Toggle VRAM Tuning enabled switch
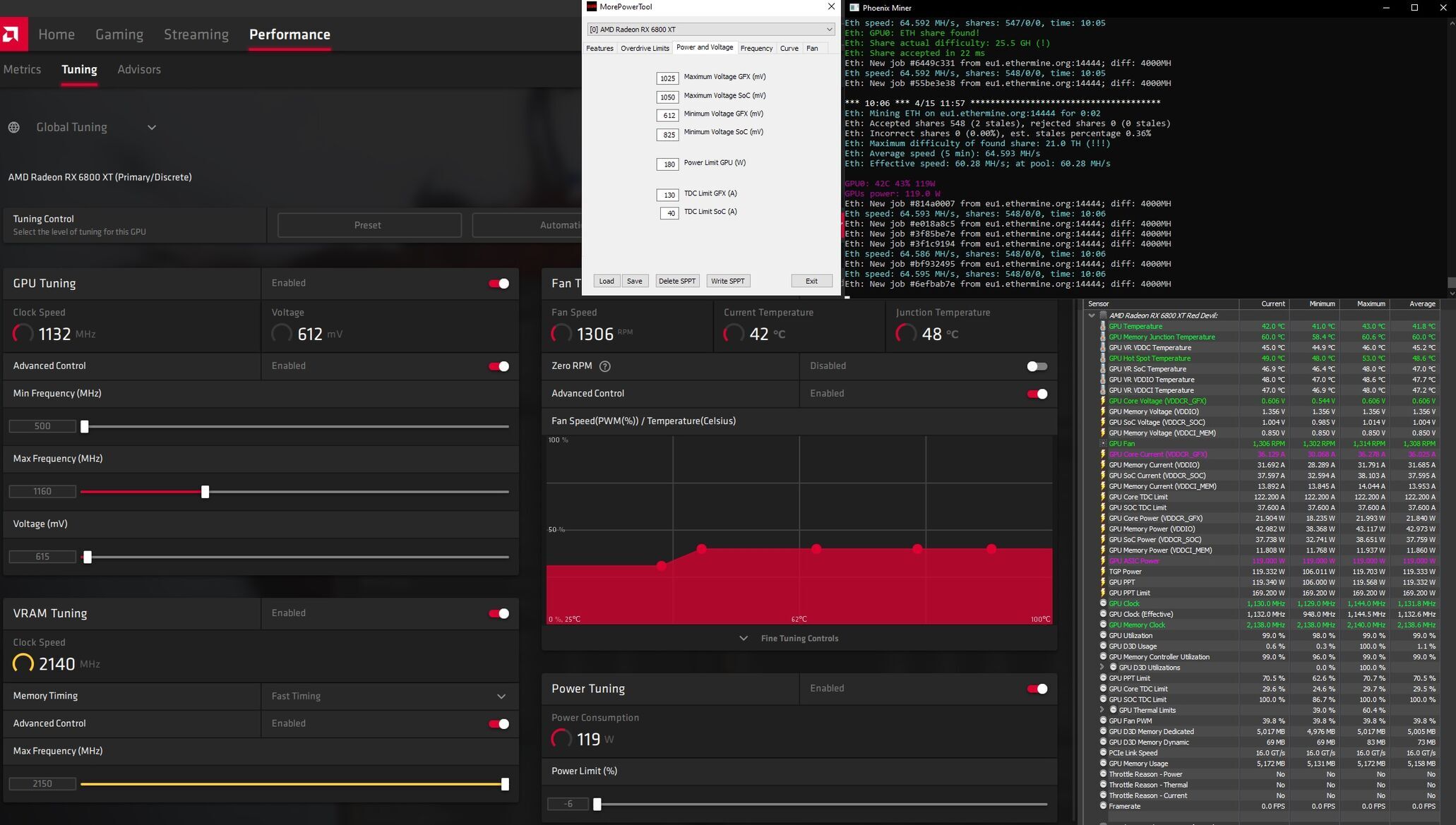Image resolution: width=1456 pixels, height=825 pixels. [x=499, y=613]
